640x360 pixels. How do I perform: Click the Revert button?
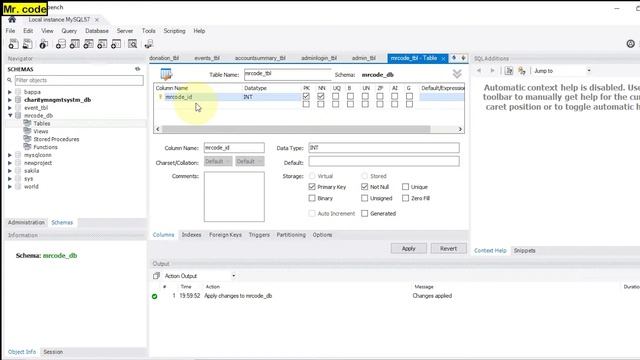(x=449, y=248)
